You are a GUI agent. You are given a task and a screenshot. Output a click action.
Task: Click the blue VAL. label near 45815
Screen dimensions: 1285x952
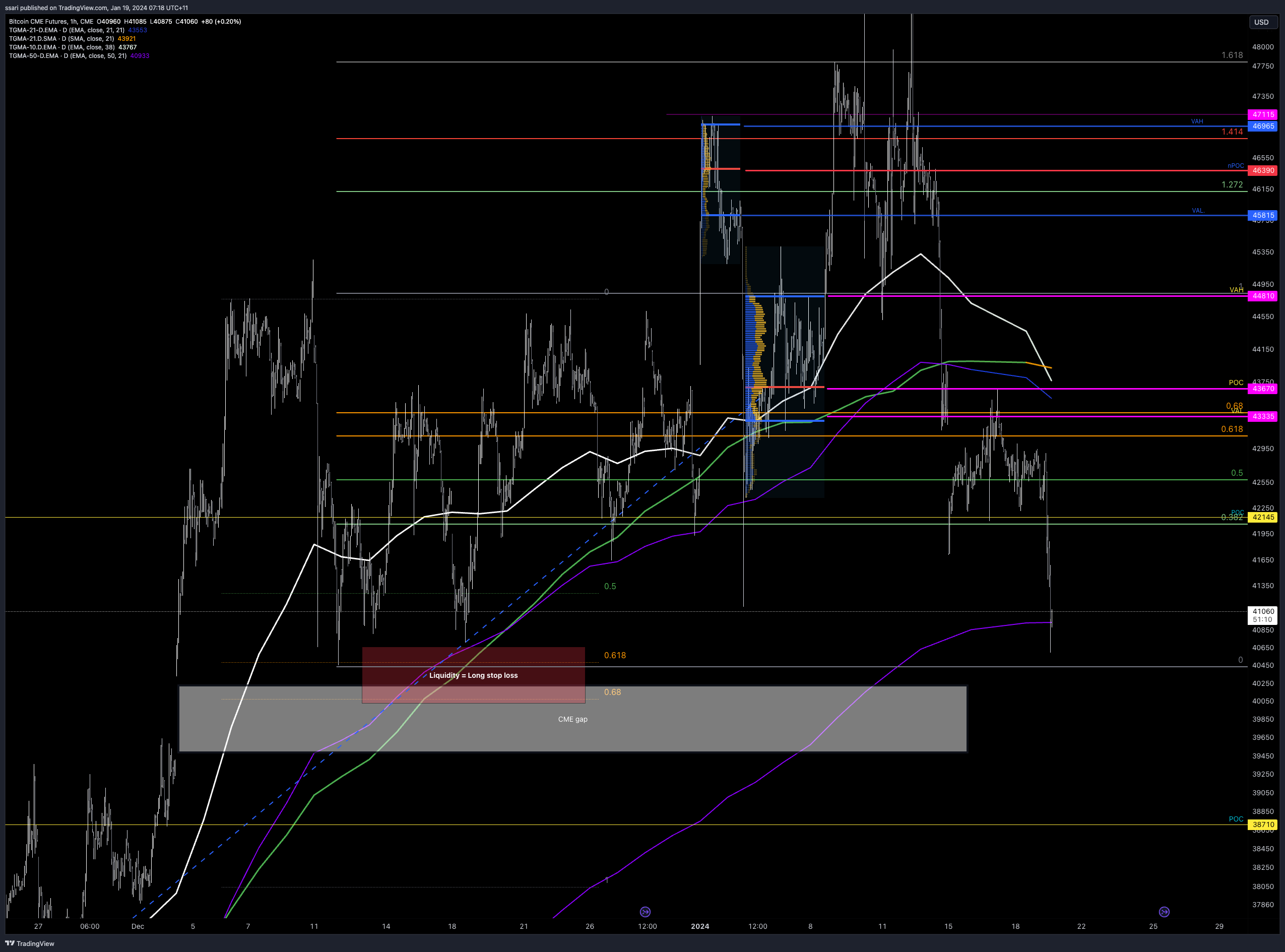coord(1198,211)
